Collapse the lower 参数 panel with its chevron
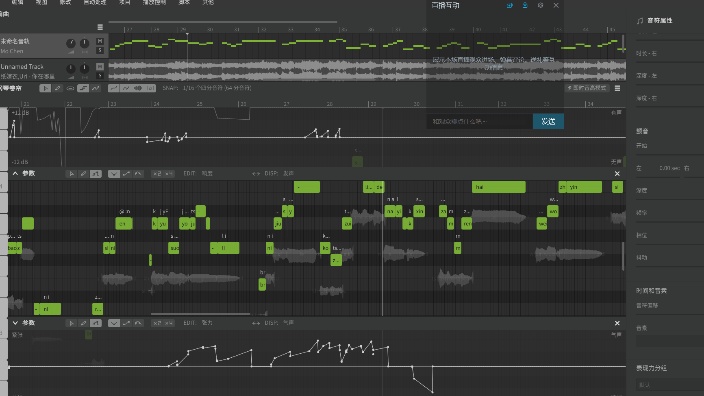The width and height of the screenshot is (704, 396). click(15, 323)
